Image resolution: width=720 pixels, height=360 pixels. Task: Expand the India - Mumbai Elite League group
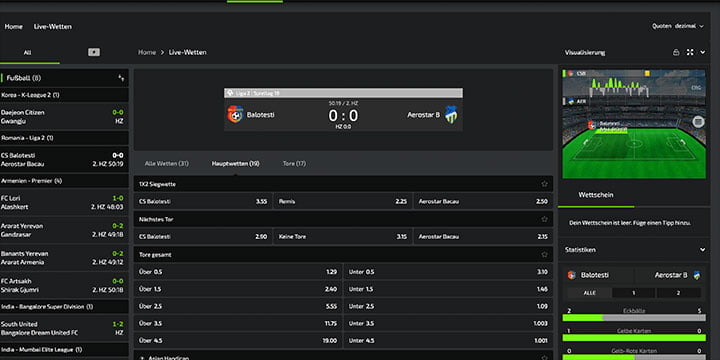(64, 349)
